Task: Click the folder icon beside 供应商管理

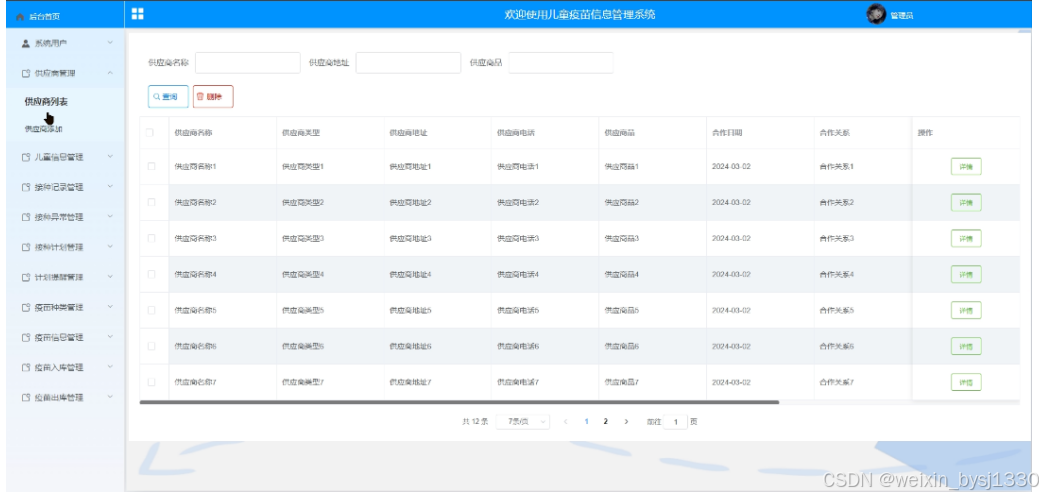Action: tap(26, 73)
